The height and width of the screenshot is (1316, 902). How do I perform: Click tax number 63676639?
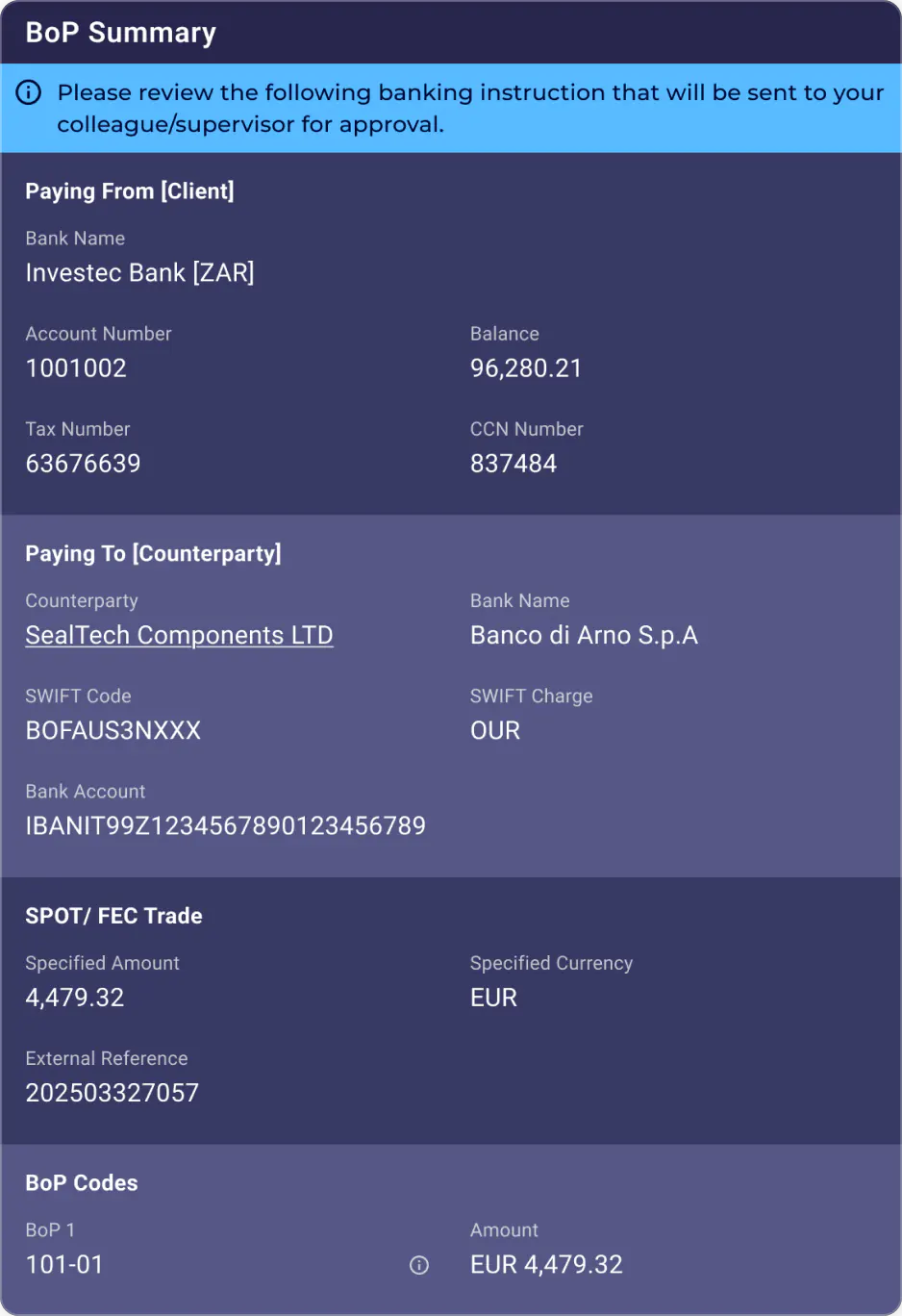click(83, 463)
